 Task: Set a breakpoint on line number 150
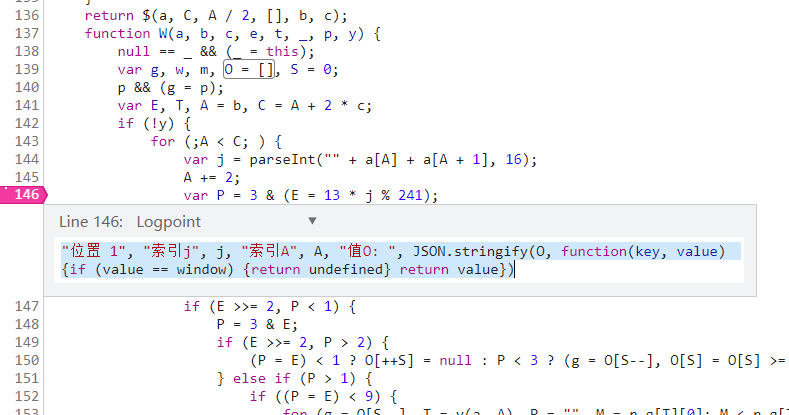(x=27, y=360)
